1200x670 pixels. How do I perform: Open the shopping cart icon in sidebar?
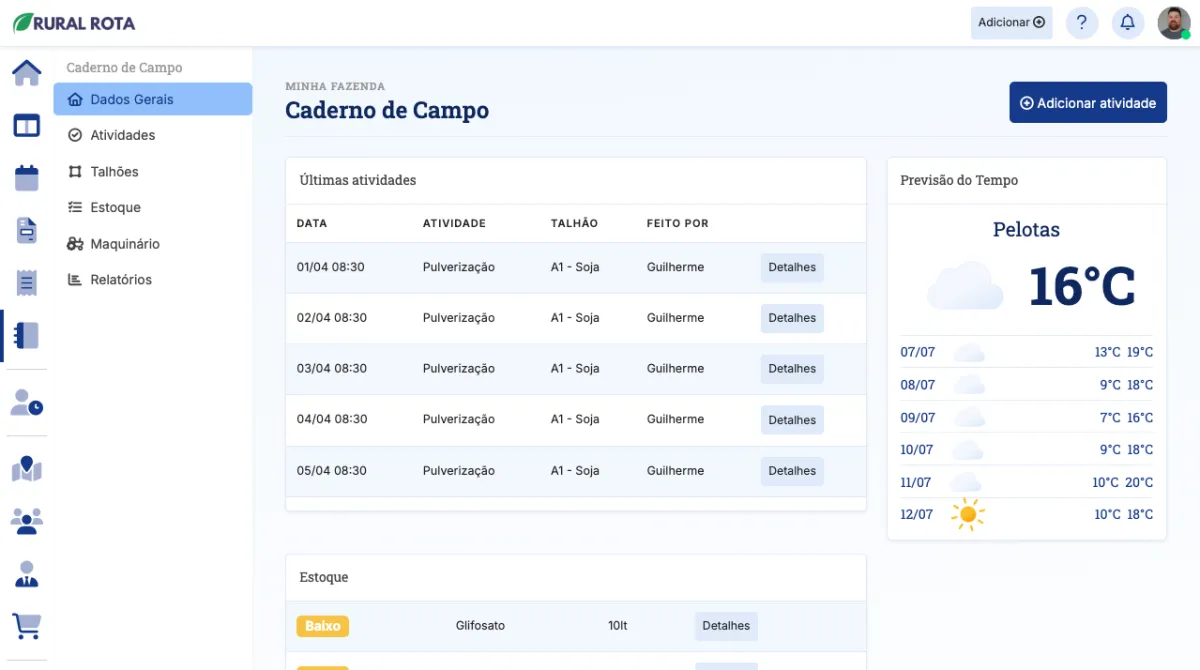[x=27, y=626]
